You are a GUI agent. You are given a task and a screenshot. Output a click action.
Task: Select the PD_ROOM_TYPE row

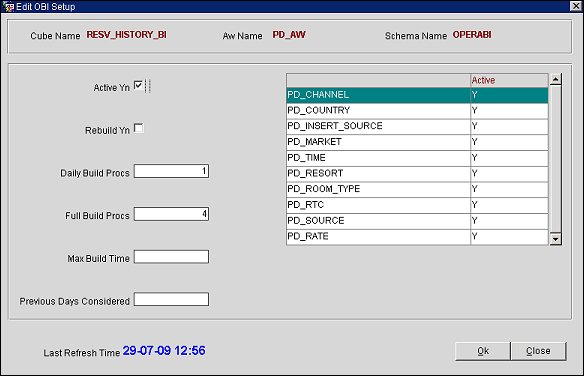click(x=417, y=189)
